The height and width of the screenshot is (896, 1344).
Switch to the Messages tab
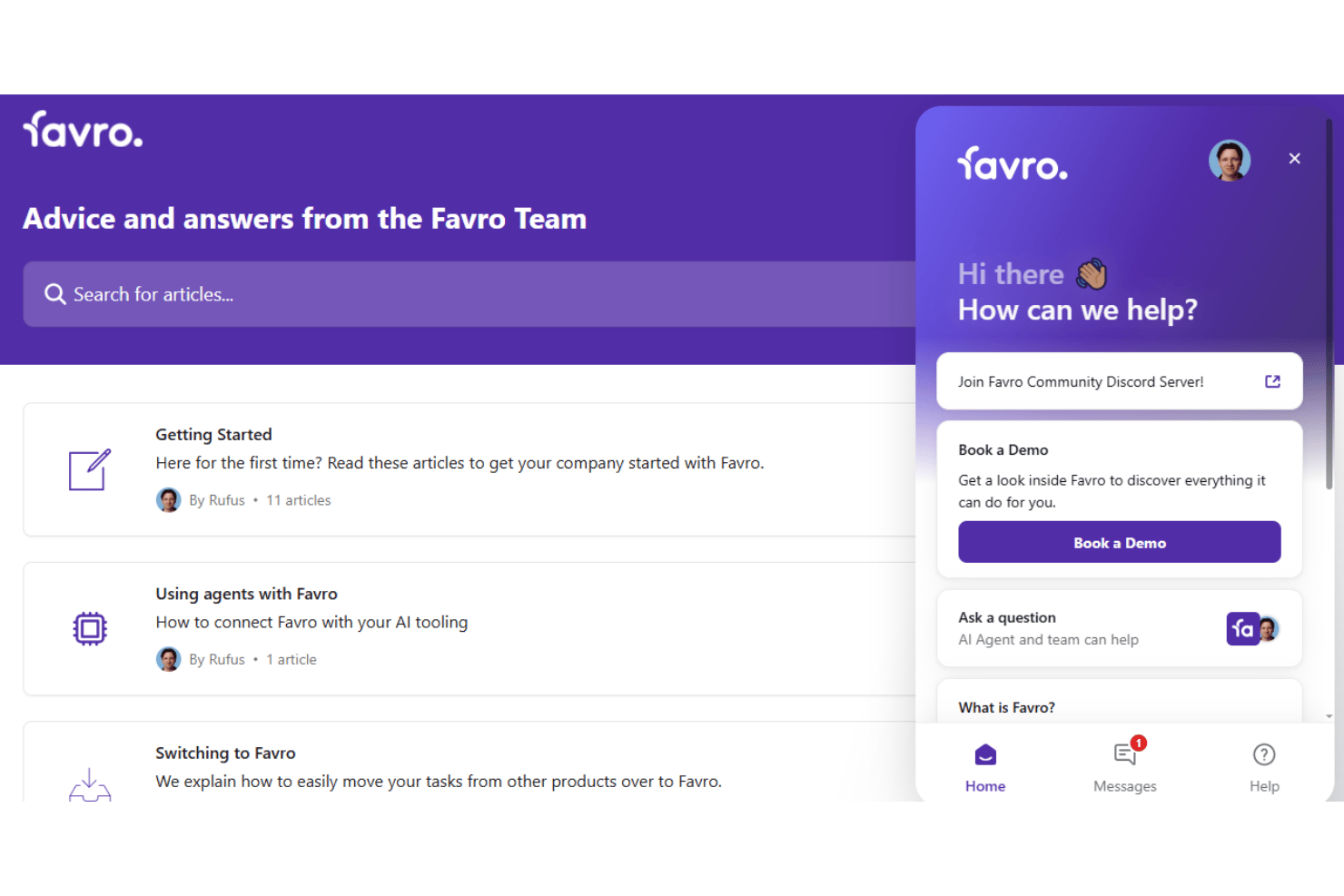pos(1125,768)
